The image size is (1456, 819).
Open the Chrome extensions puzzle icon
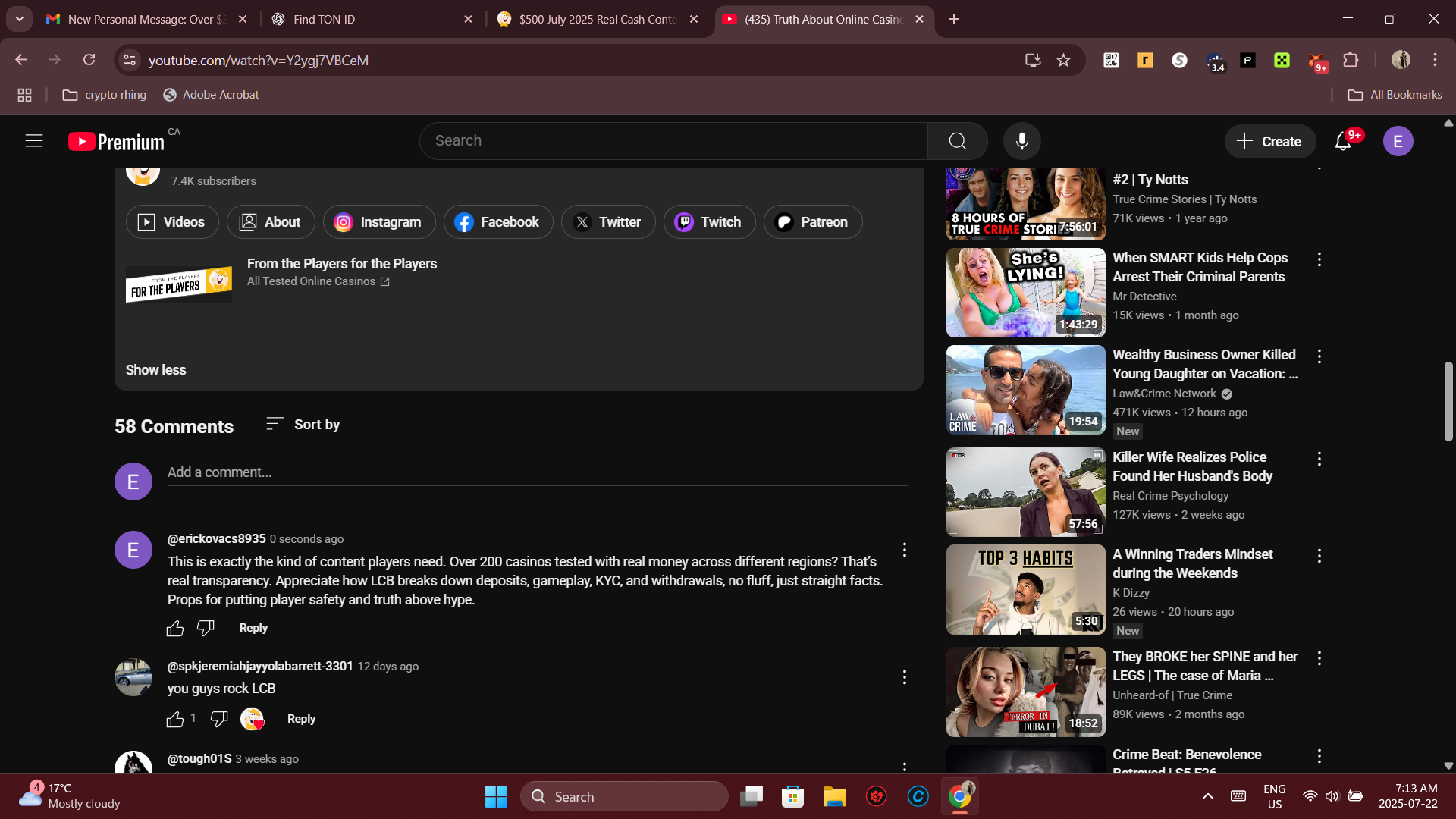click(x=1351, y=60)
